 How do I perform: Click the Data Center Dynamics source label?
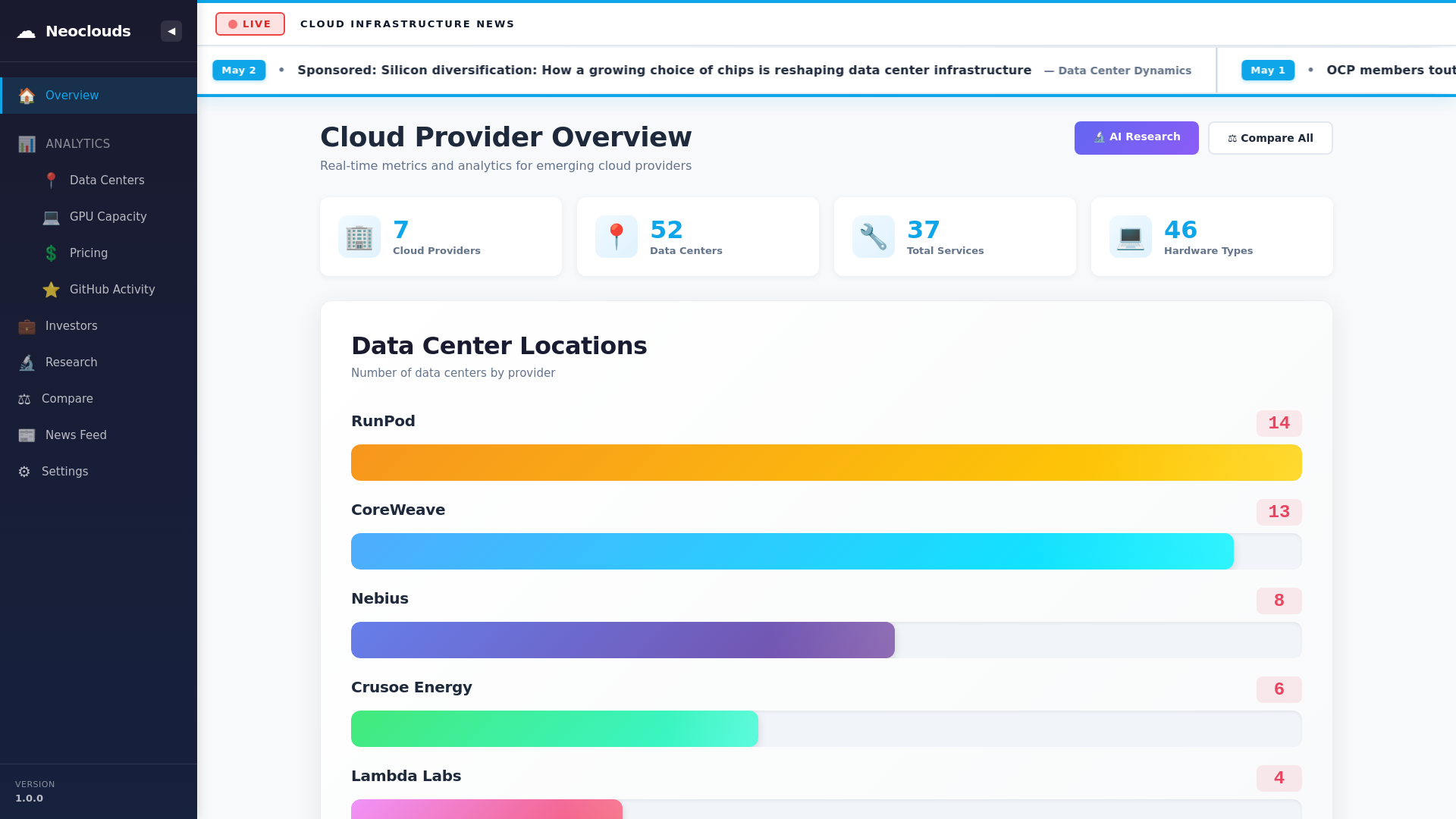(x=1118, y=71)
